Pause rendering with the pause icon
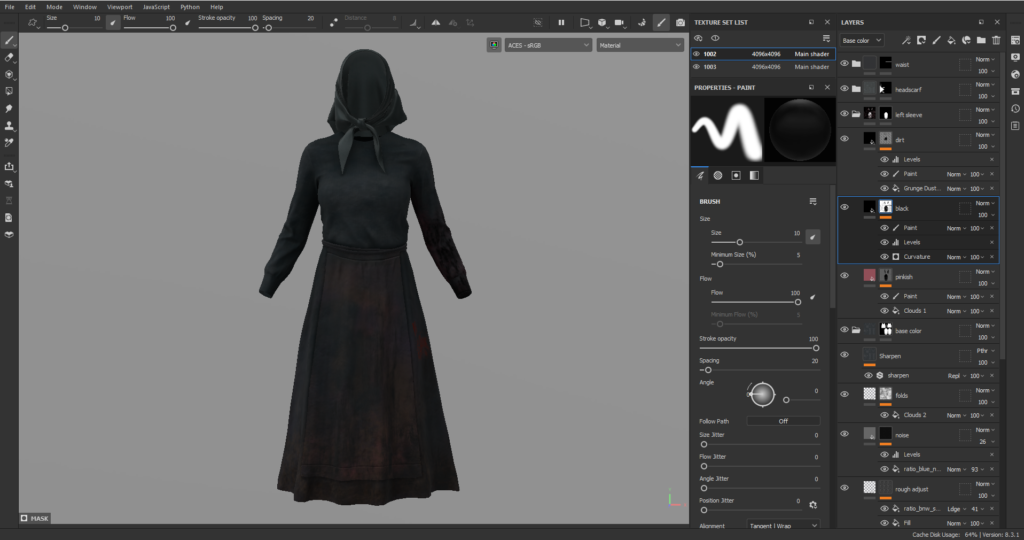 click(x=561, y=22)
